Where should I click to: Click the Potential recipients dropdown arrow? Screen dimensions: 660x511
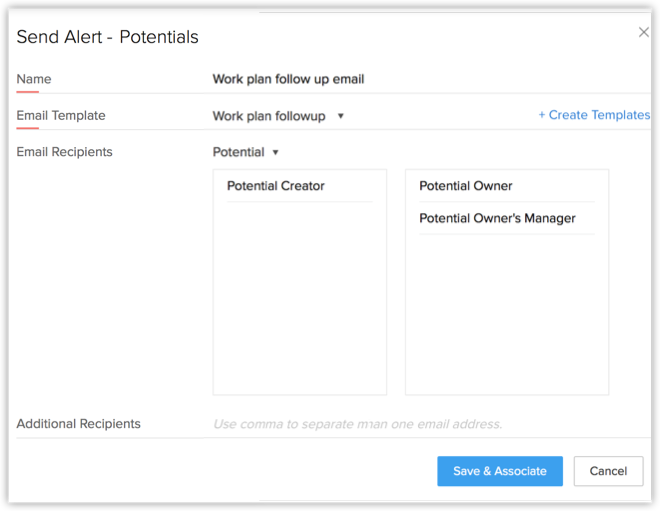pyautogui.click(x=276, y=153)
